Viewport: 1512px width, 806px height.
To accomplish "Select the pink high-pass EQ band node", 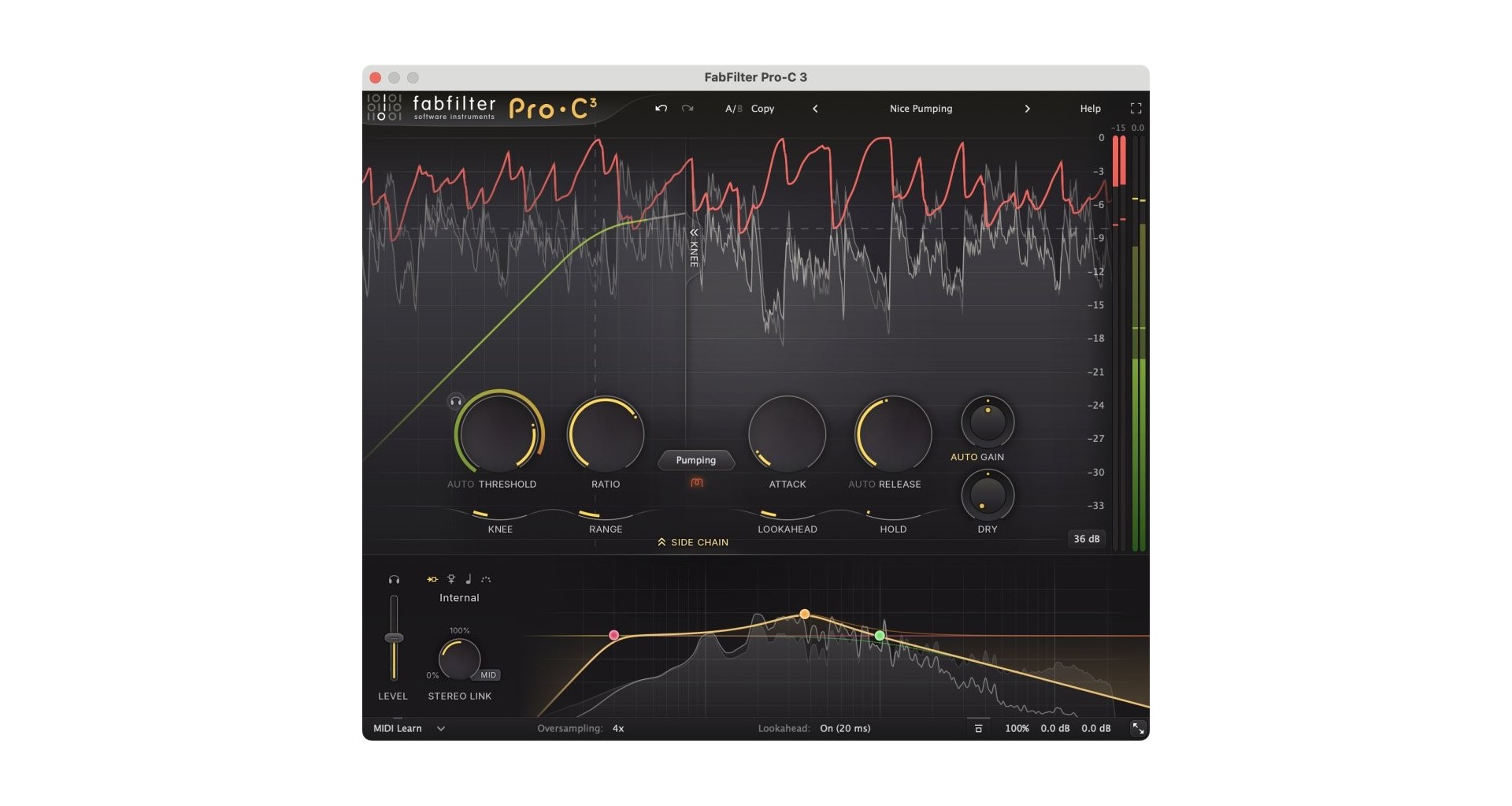I will (614, 635).
